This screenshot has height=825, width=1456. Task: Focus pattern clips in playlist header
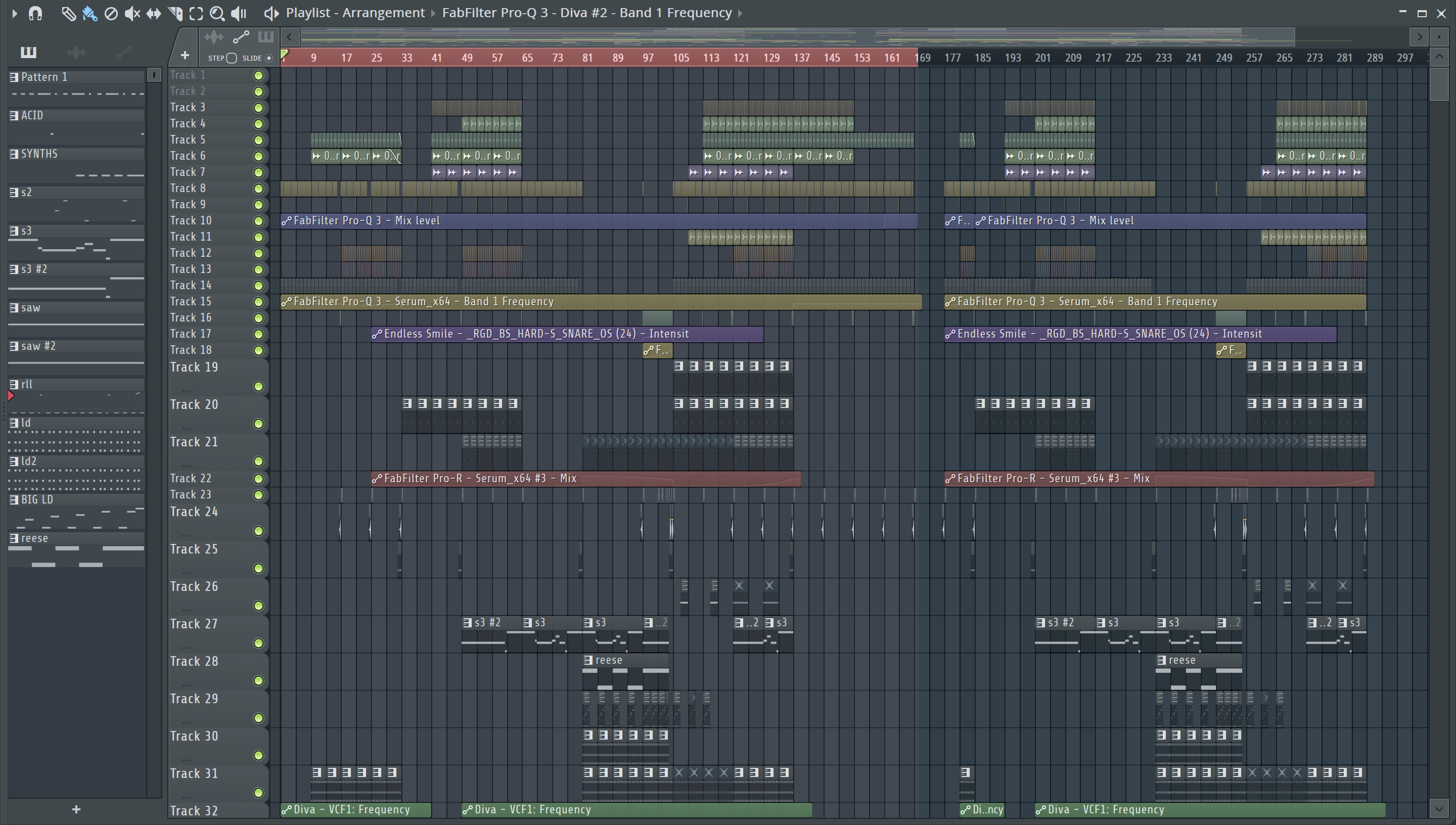(266, 37)
